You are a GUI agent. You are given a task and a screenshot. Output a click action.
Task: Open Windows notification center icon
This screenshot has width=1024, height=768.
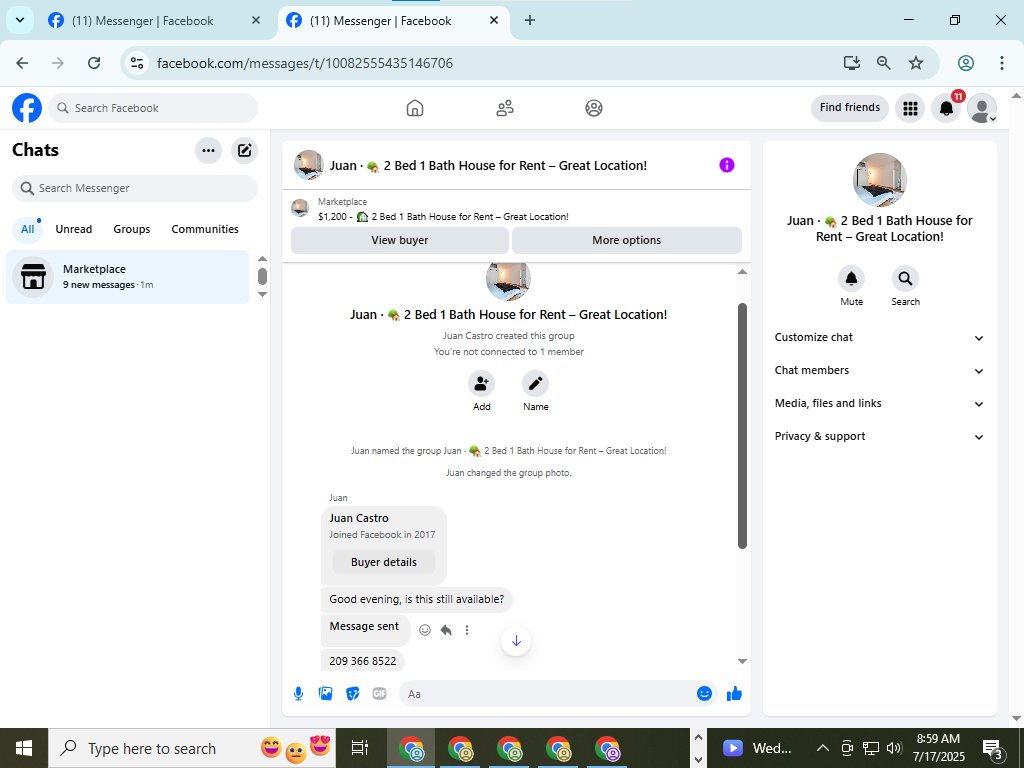click(993, 748)
